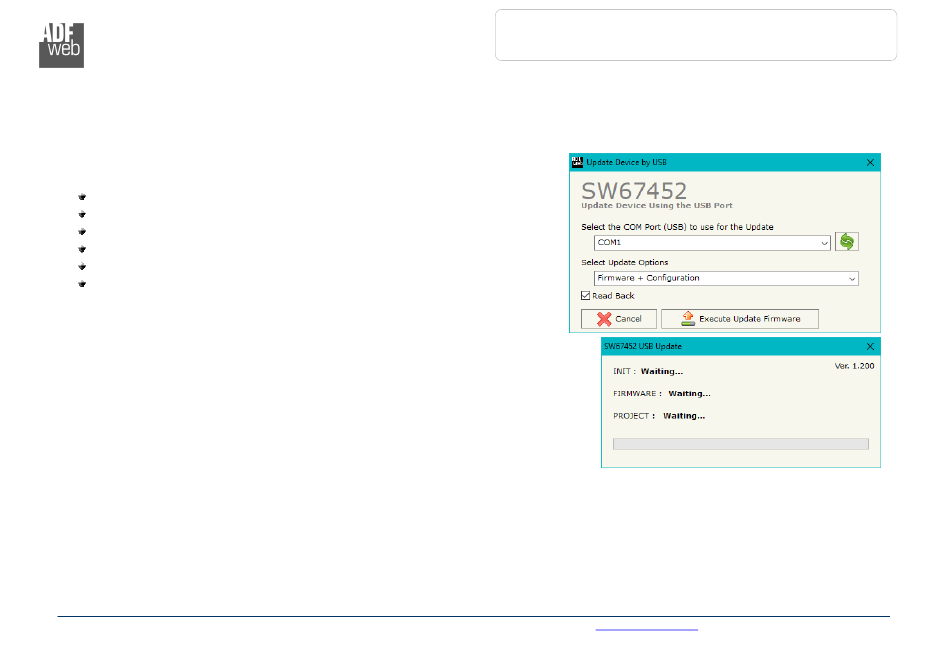
Task: Click the update progress bar
Action: click(740, 444)
